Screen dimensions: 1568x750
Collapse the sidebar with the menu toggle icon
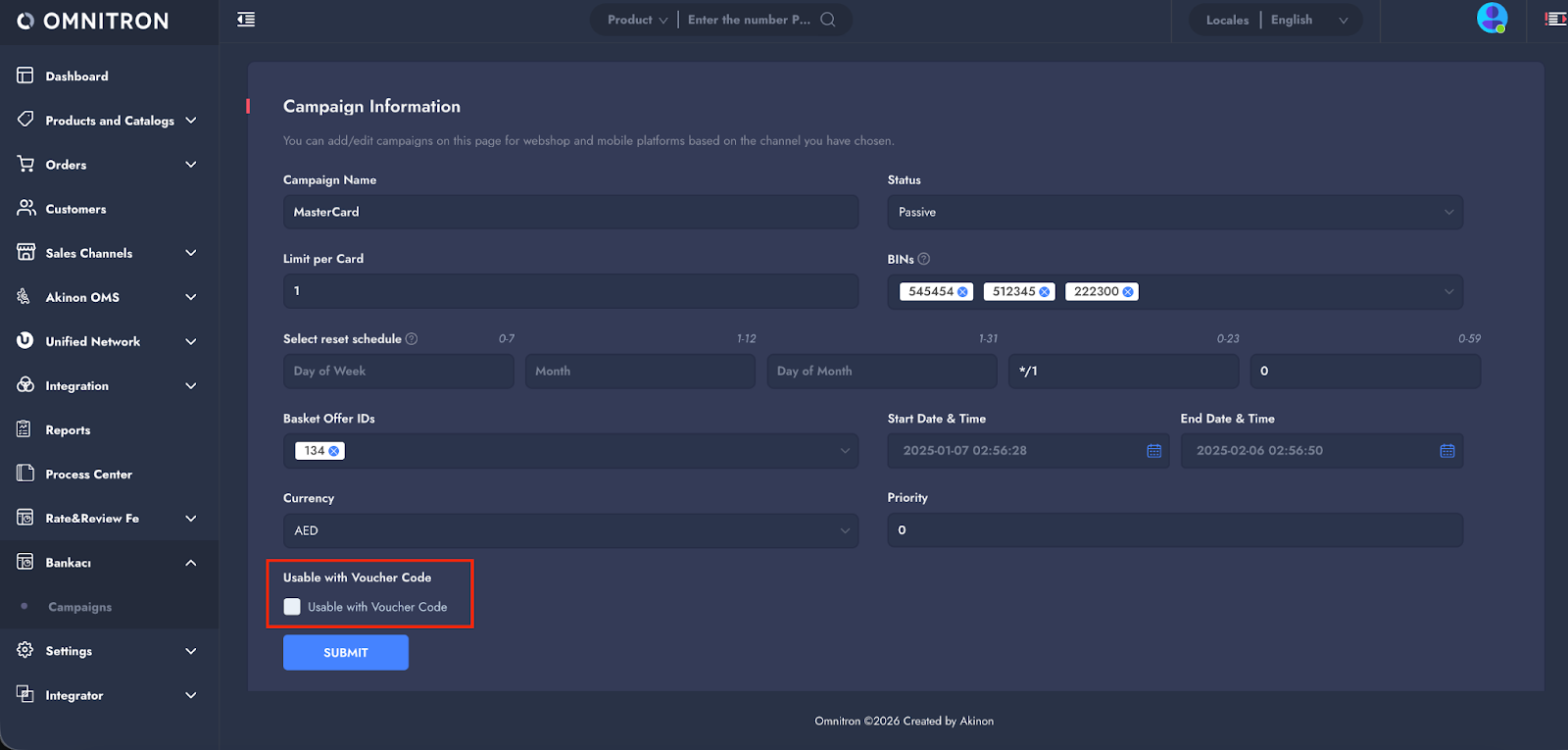[x=246, y=20]
